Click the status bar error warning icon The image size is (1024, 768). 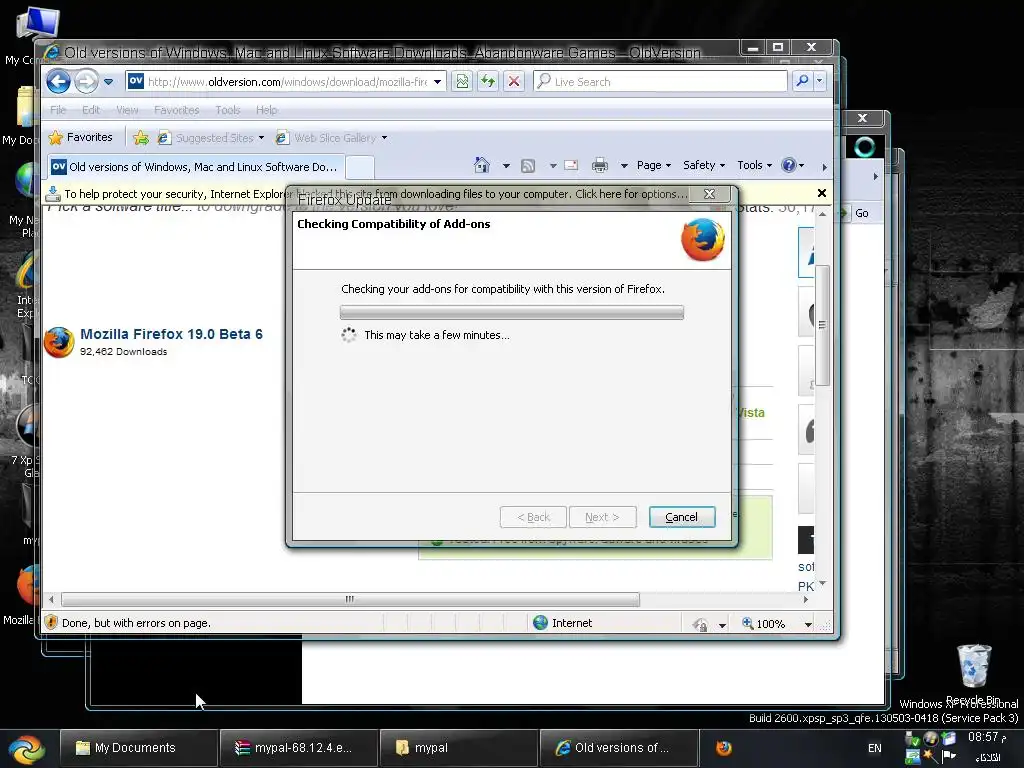[52, 622]
